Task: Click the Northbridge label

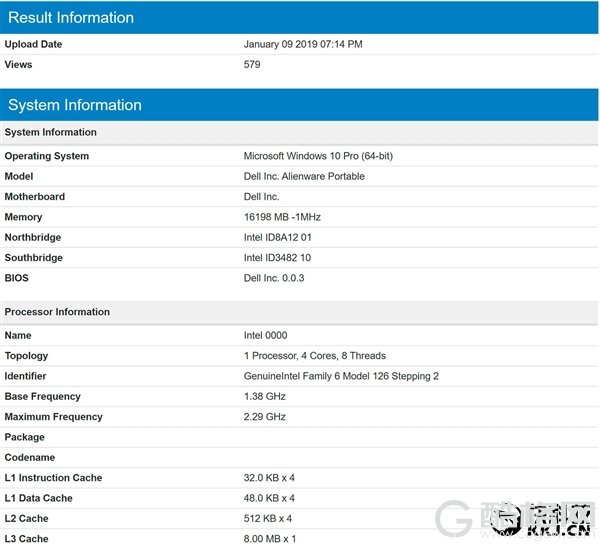Action: 33,238
